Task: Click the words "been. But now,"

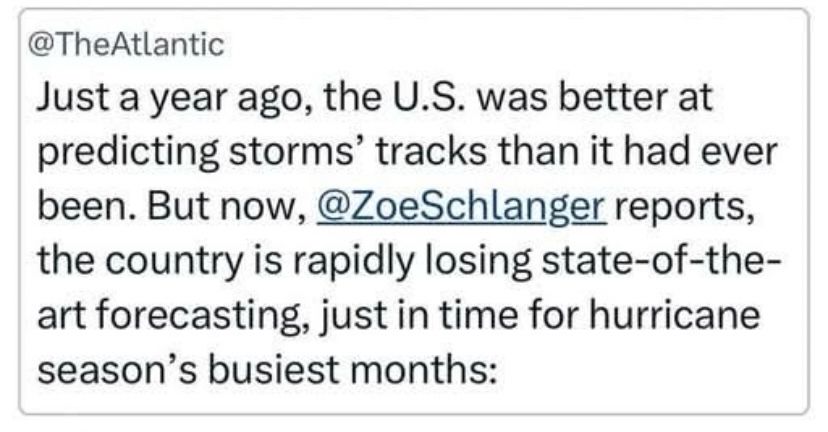Action: 172,206
